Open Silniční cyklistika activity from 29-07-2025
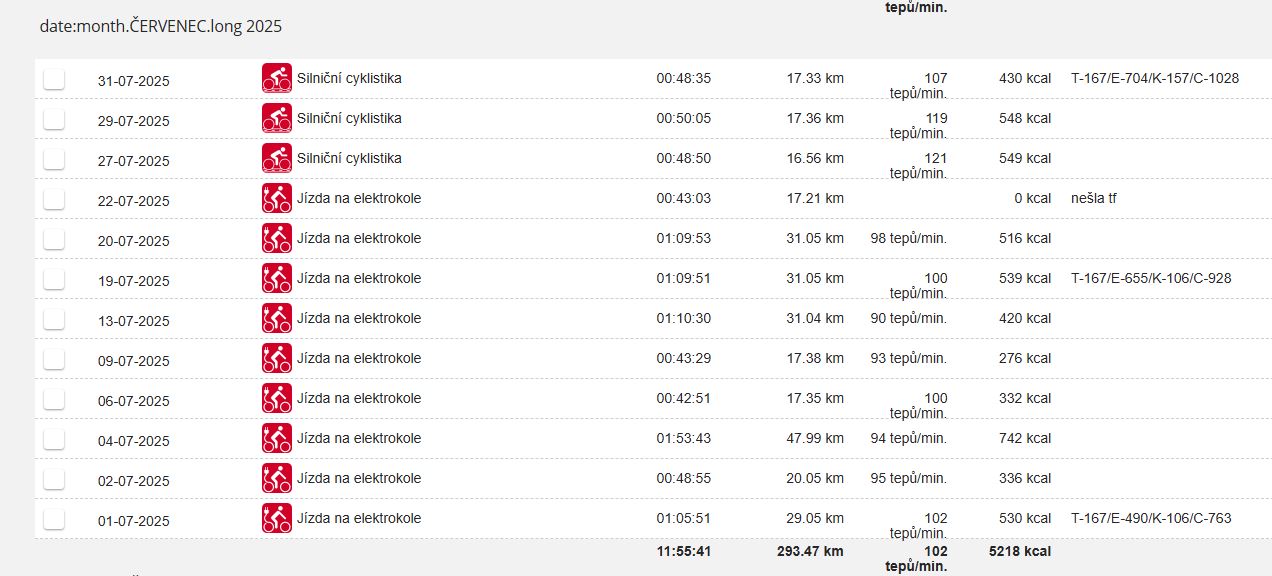1272x576 pixels. (x=349, y=118)
